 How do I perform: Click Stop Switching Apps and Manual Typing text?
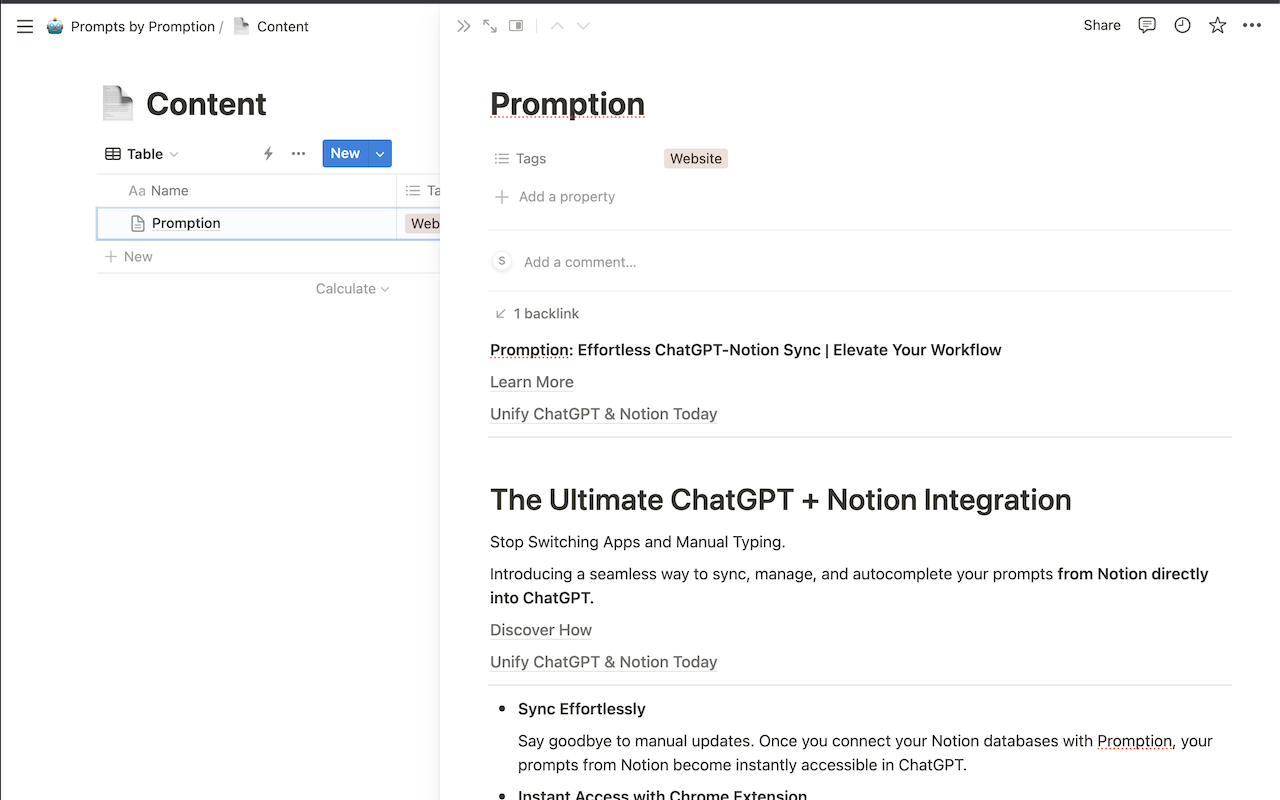(x=638, y=542)
